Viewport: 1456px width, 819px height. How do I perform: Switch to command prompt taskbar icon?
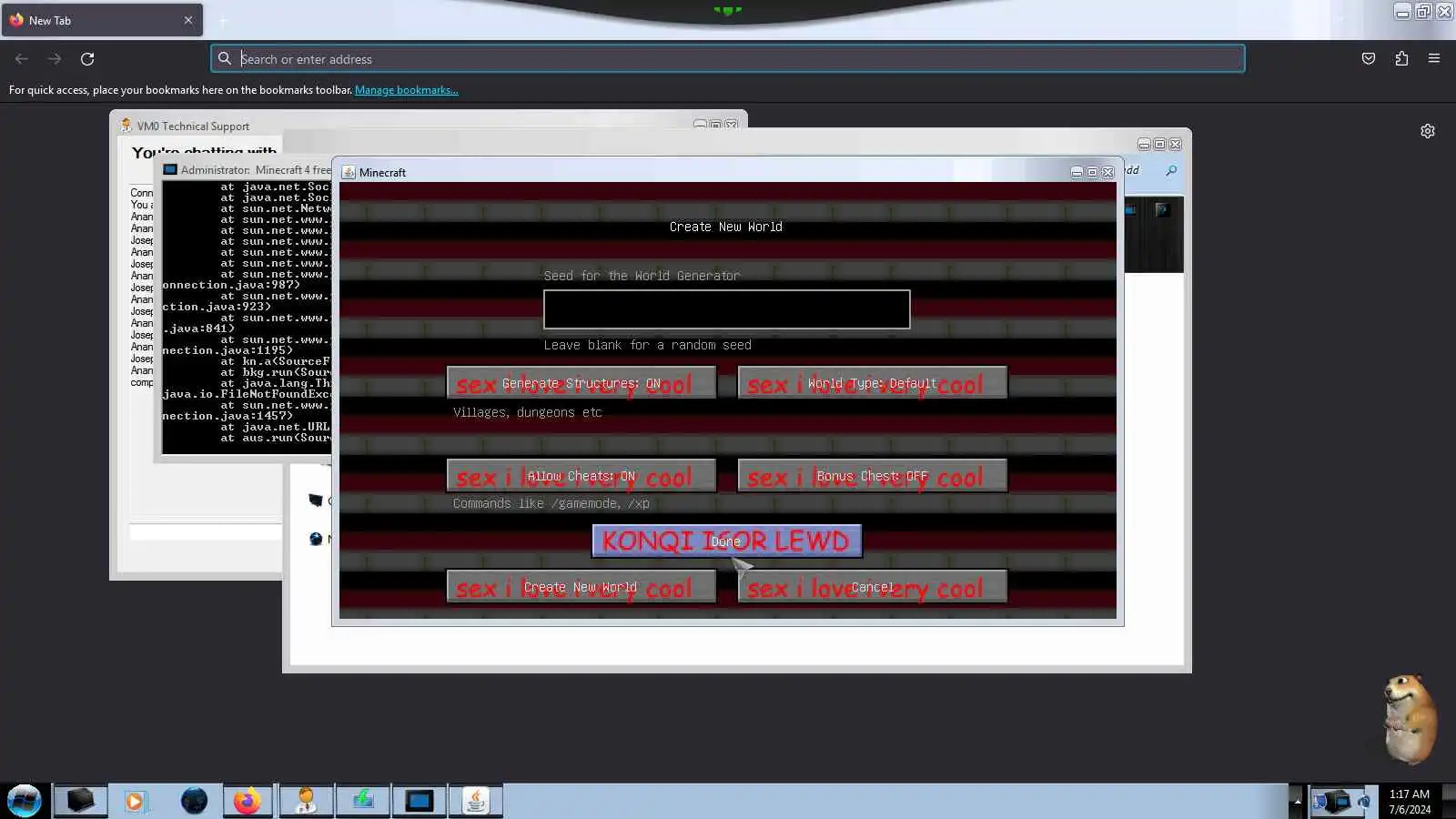tap(420, 801)
